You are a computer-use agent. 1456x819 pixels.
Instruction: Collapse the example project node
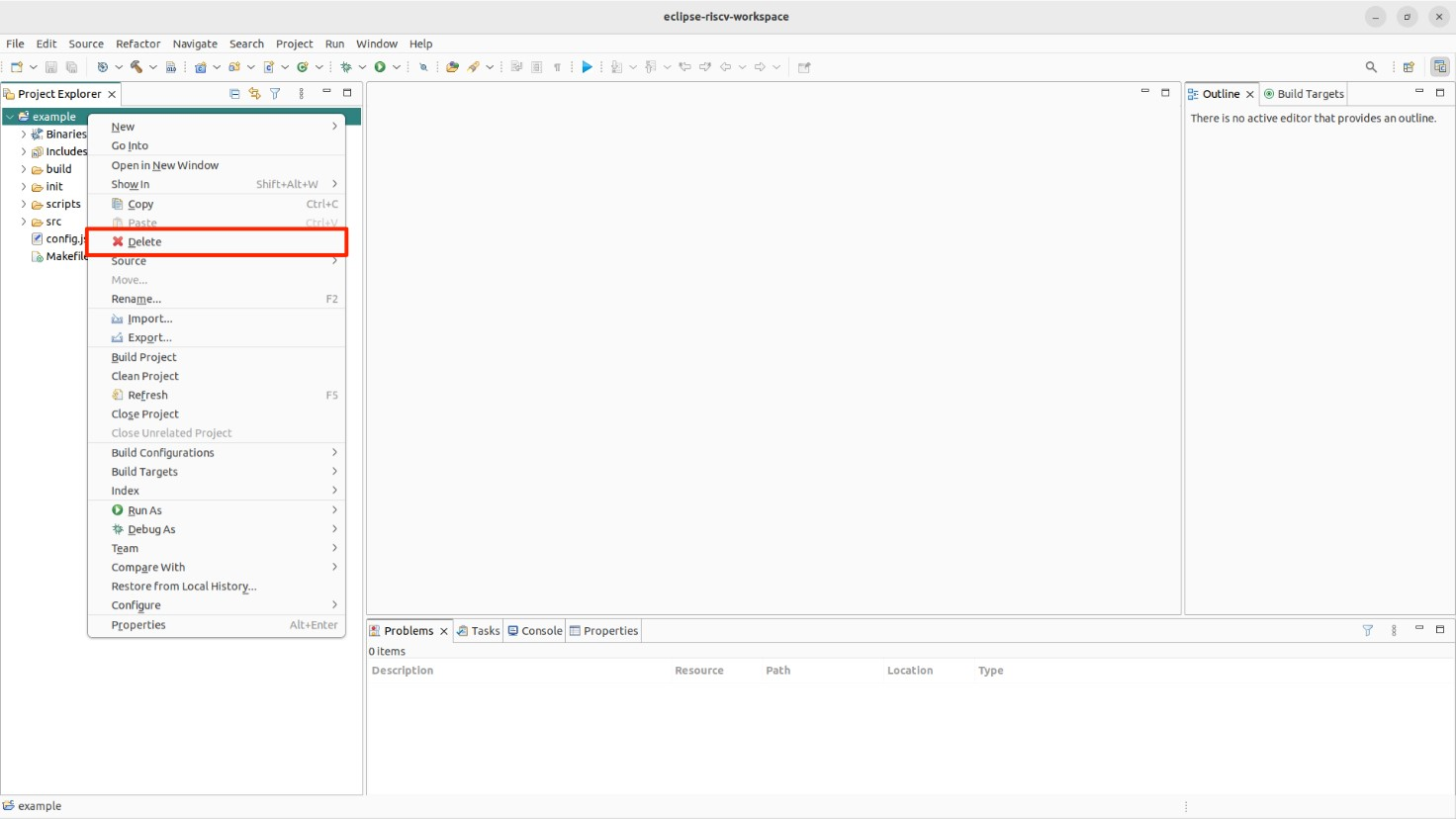click(10, 117)
